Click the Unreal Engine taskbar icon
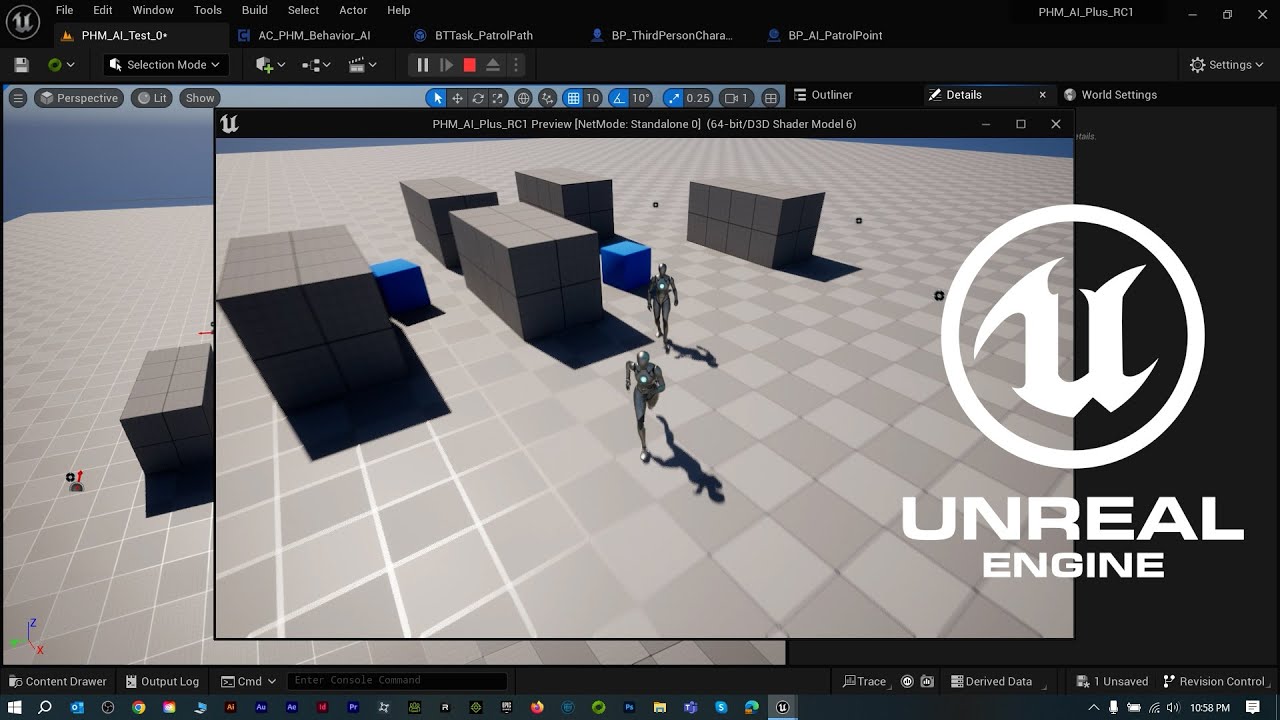 [x=782, y=707]
